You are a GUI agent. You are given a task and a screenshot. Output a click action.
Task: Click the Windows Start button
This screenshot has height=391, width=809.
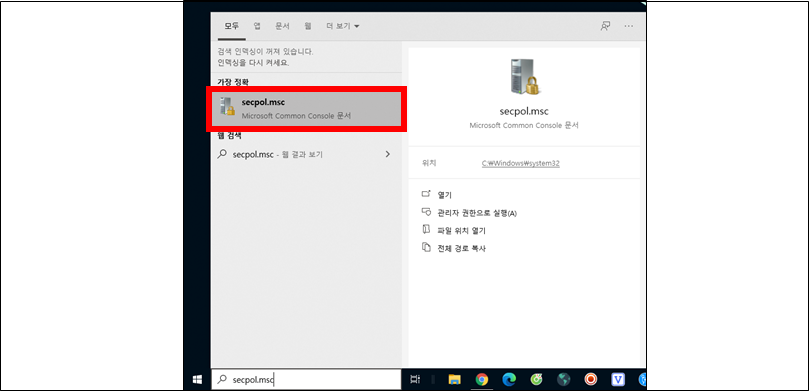pos(197,380)
